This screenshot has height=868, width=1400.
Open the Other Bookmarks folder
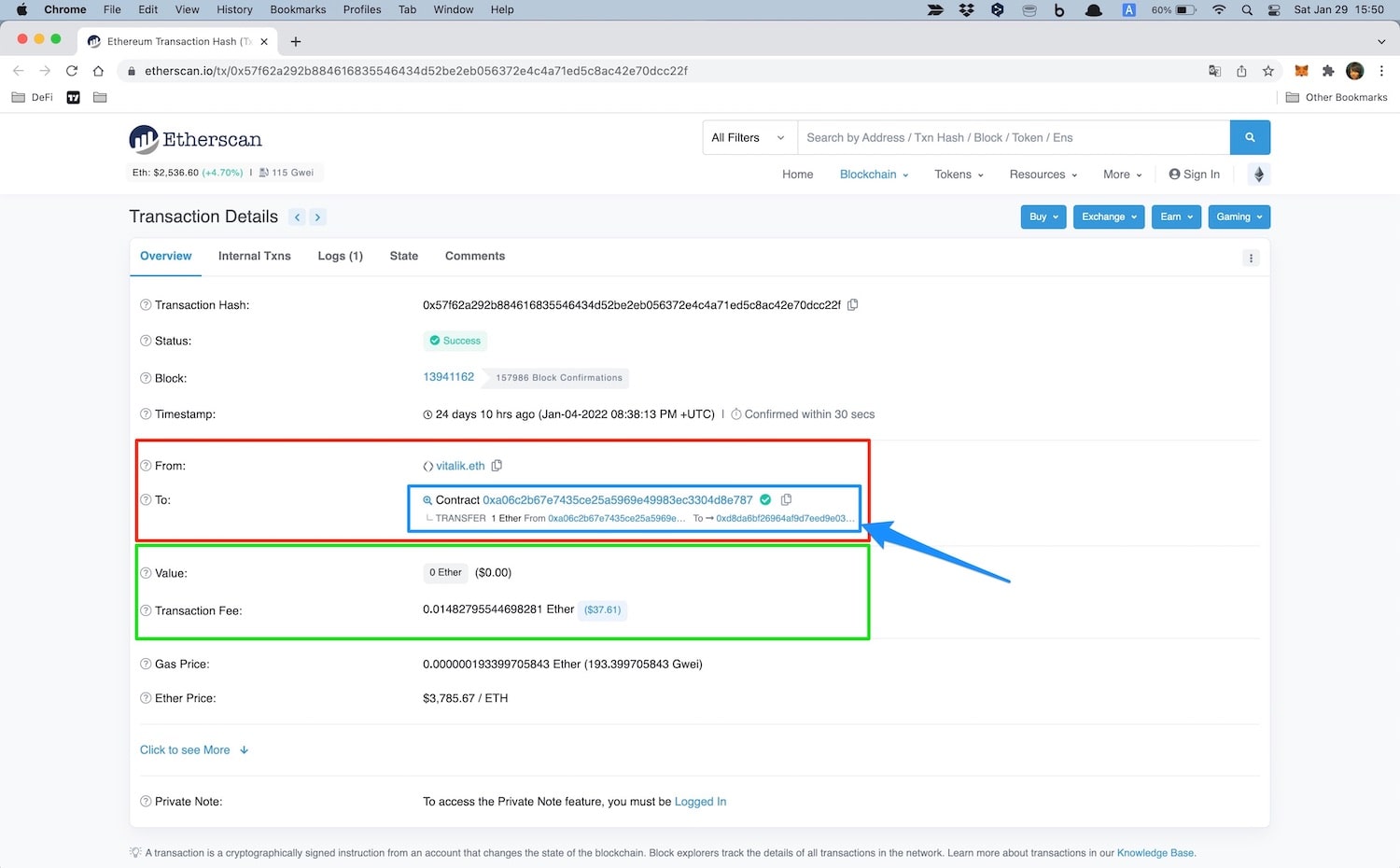(1337, 97)
